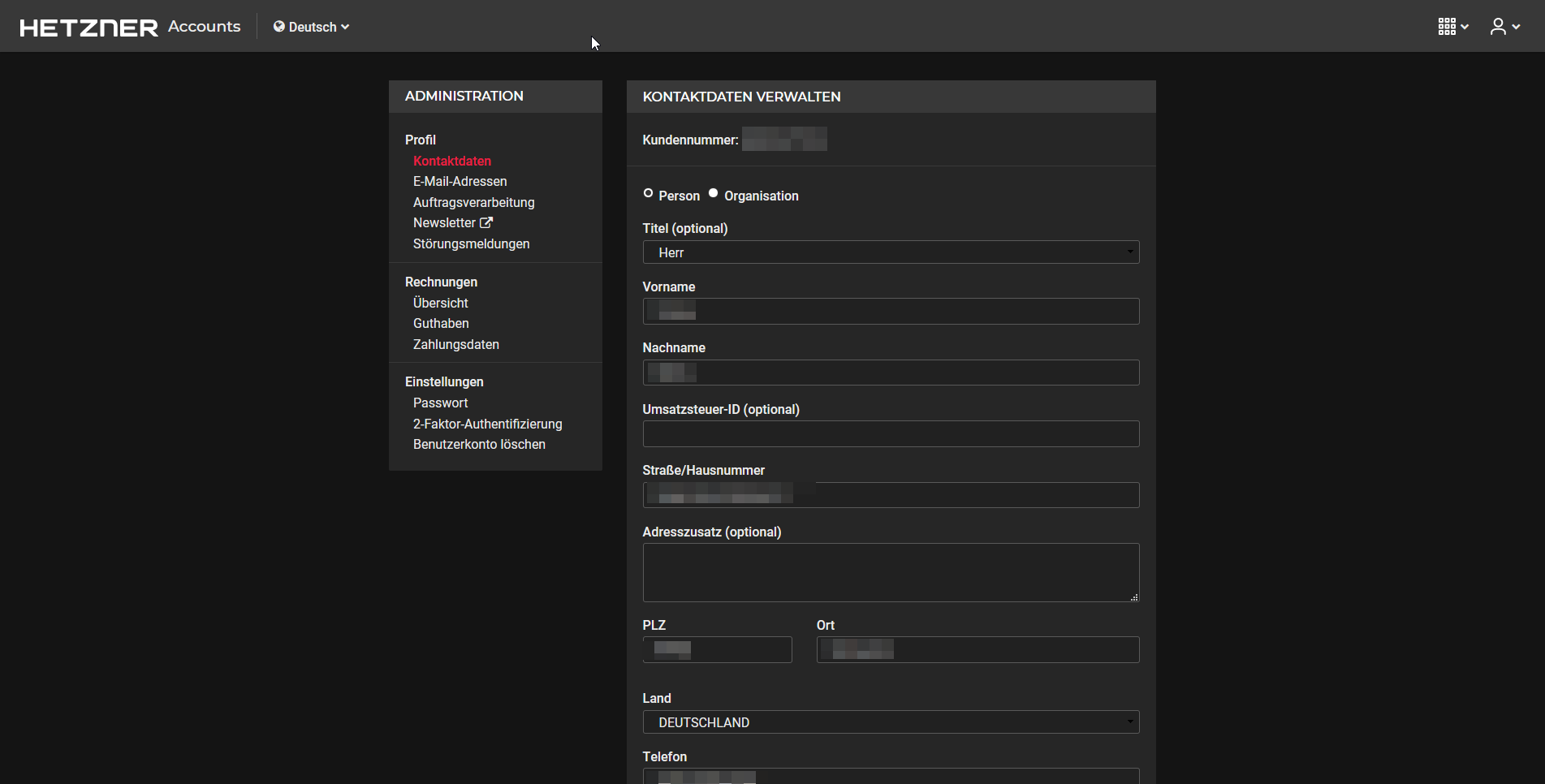Open the Guthaben page
The image size is (1545, 784).
(x=441, y=323)
